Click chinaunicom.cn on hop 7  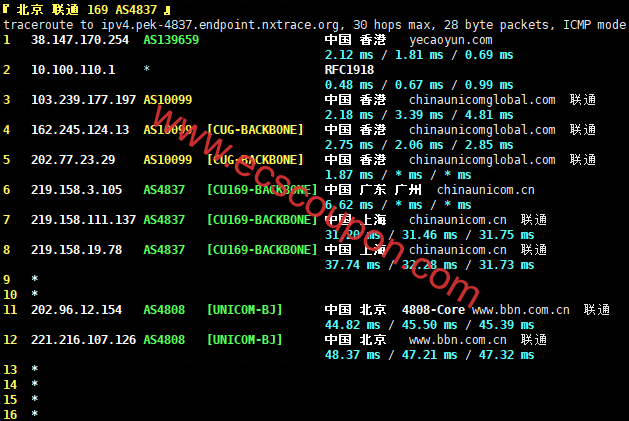pyautogui.click(x=457, y=220)
